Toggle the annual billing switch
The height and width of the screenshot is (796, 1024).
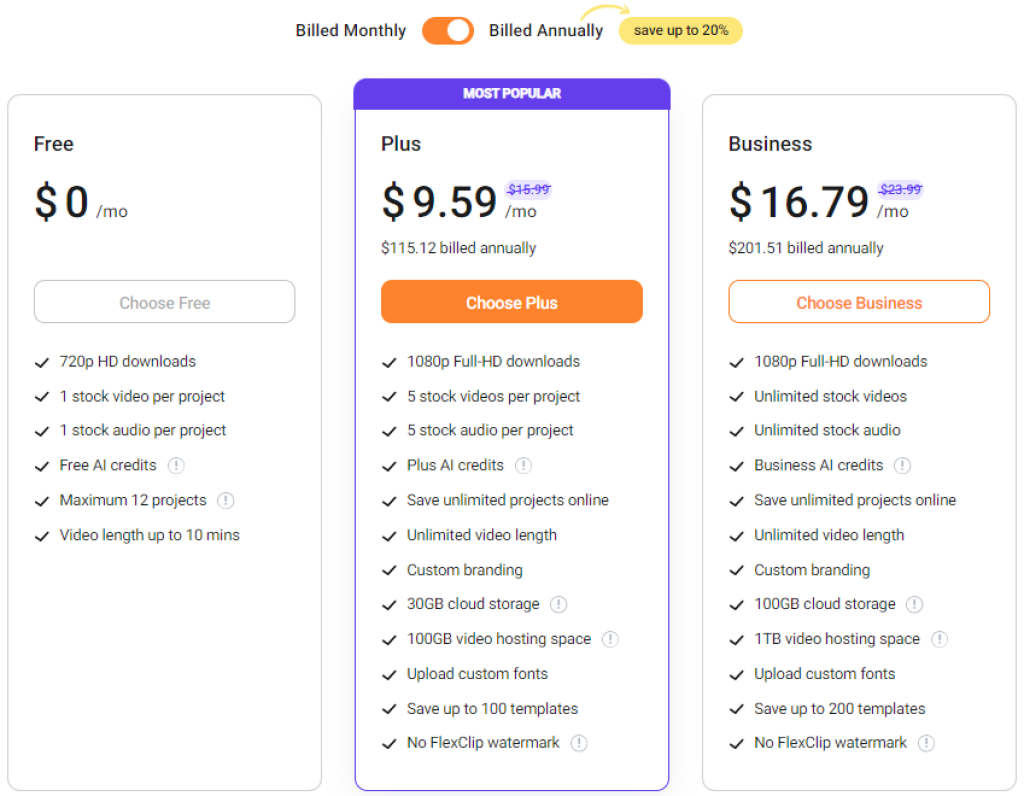(x=447, y=30)
